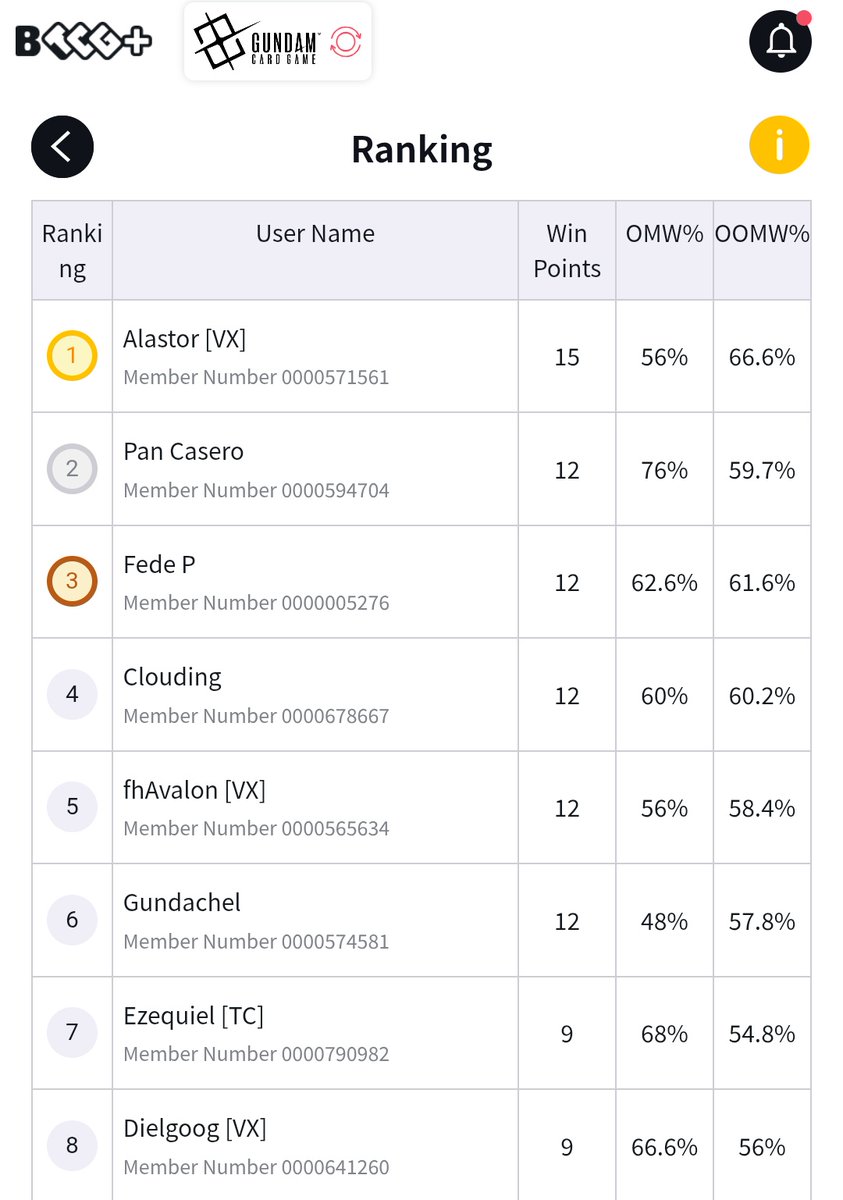The image size is (843, 1200).
Task: Select the Clouding user name
Action: pyautogui.click(x=172, y=677)
